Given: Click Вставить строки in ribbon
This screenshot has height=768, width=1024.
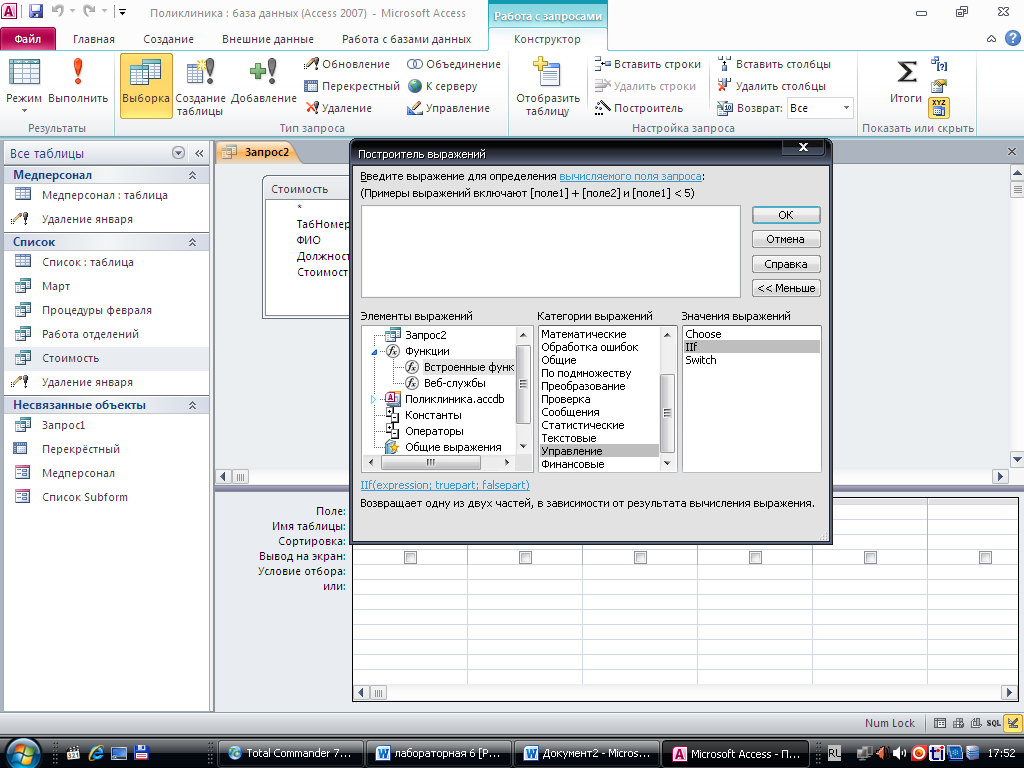Looking at the screenshot, I should pyautogui.click(x=647, y=64).
